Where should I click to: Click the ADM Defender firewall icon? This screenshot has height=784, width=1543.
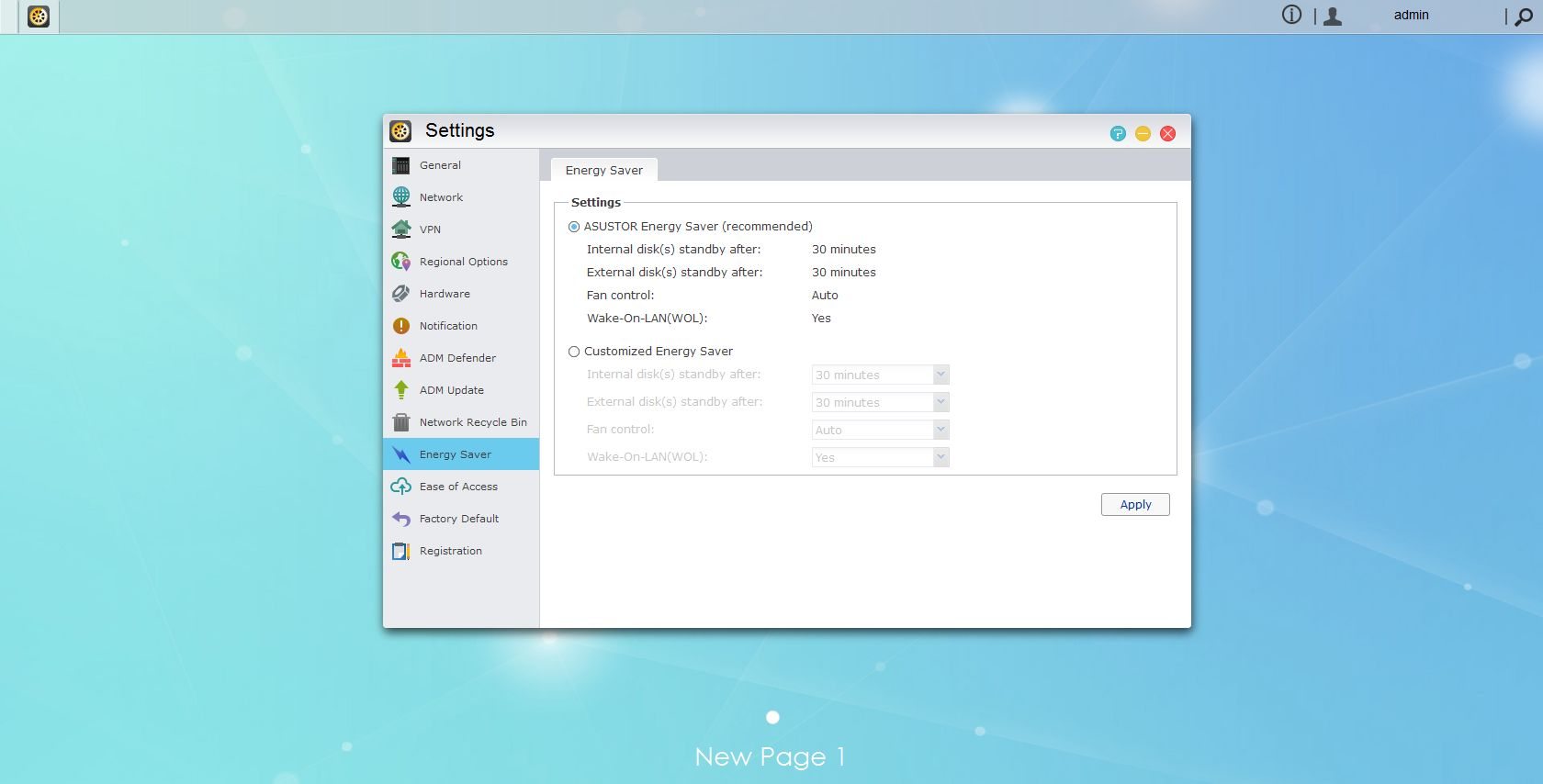click(x=401, y=358)
